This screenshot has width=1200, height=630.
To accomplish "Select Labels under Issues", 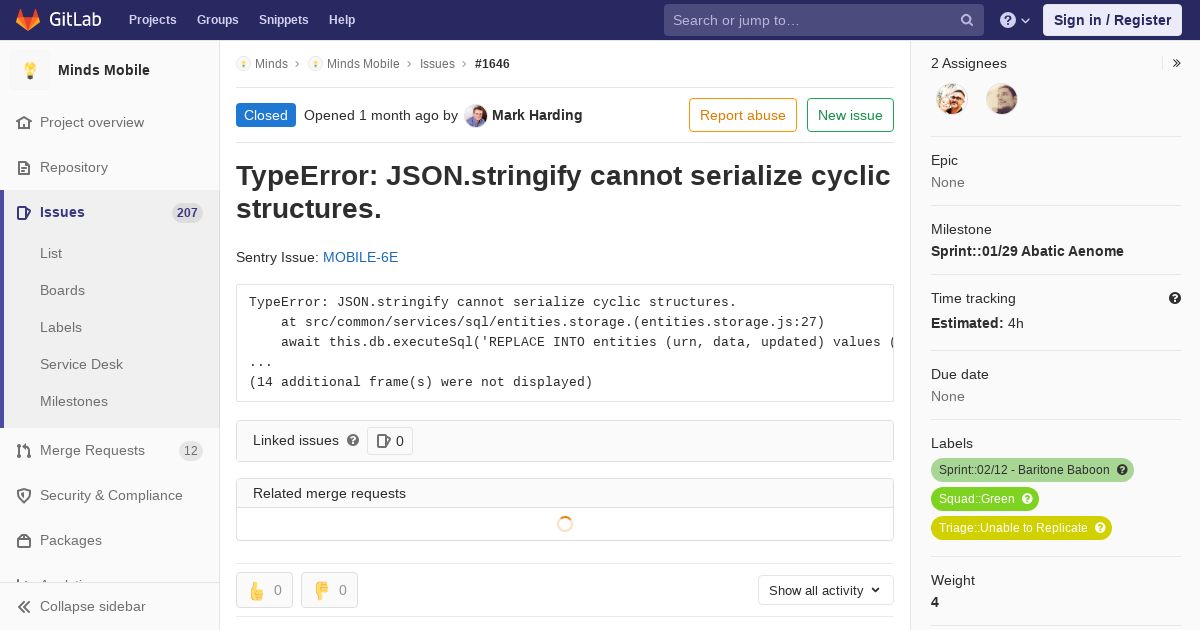I will click(61, 327).
